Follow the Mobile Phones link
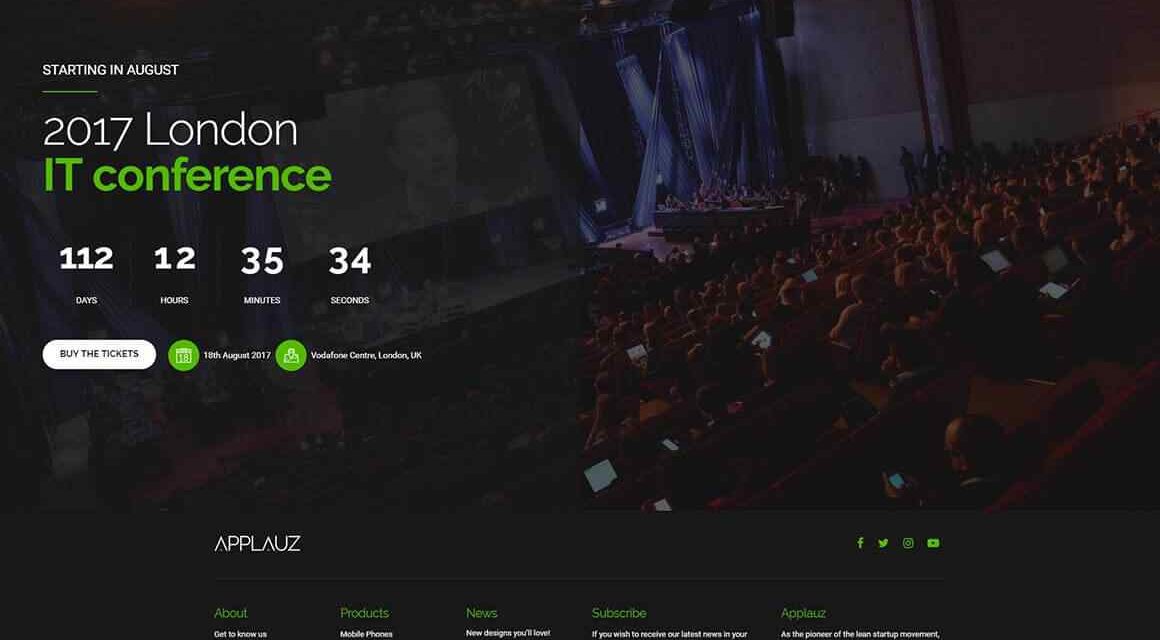 point(366,634)
